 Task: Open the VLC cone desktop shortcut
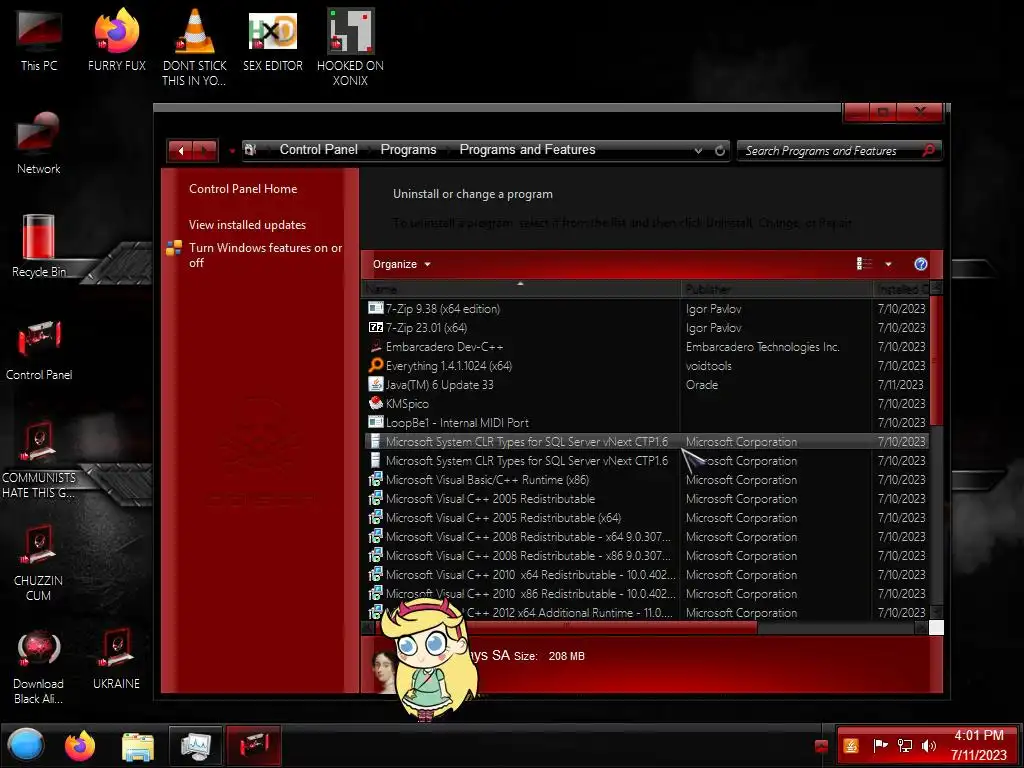click(x=195, y=47)
